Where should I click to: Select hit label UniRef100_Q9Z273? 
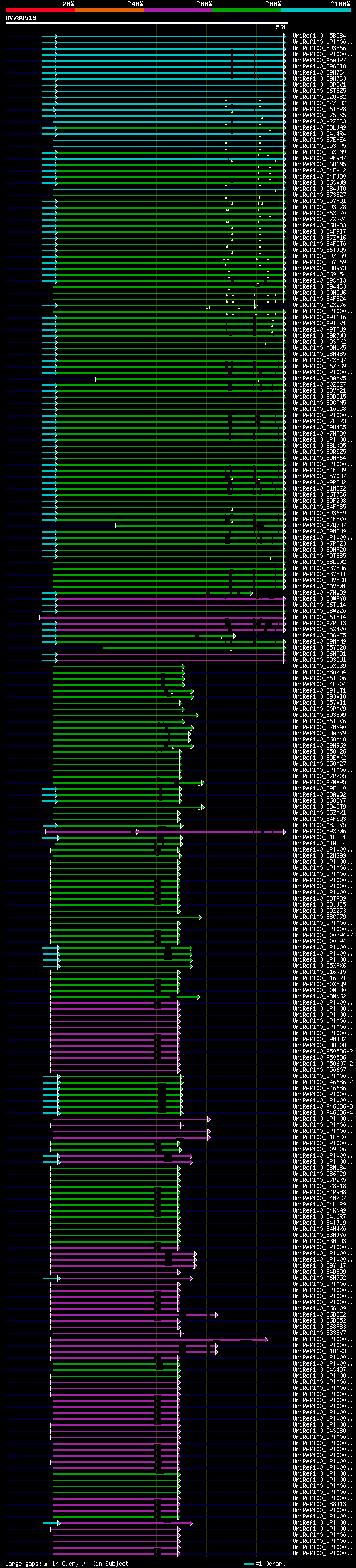[x=319, y=911]
